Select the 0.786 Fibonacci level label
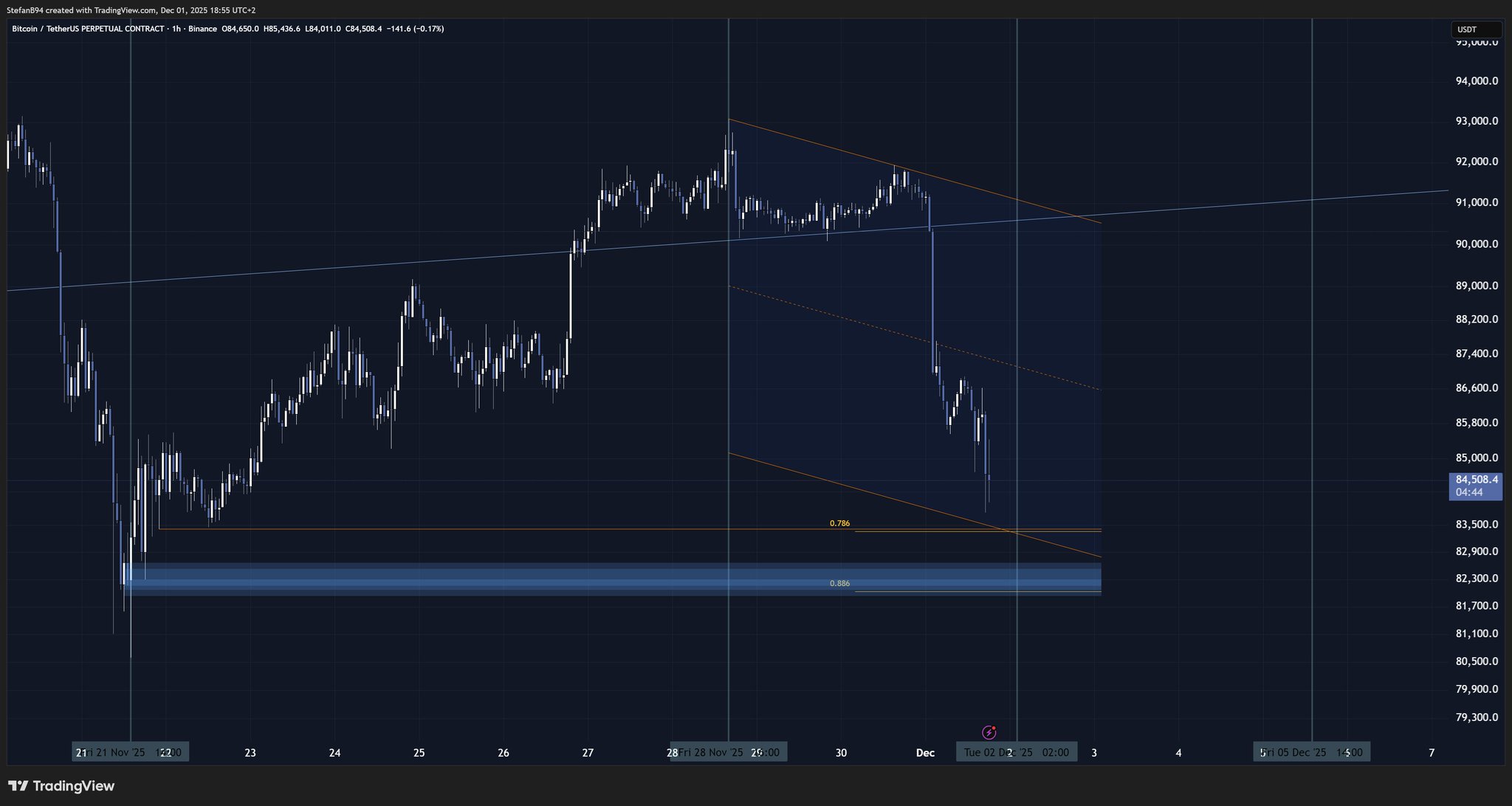The image size is (1512, 806). click(x=839, y=523)
